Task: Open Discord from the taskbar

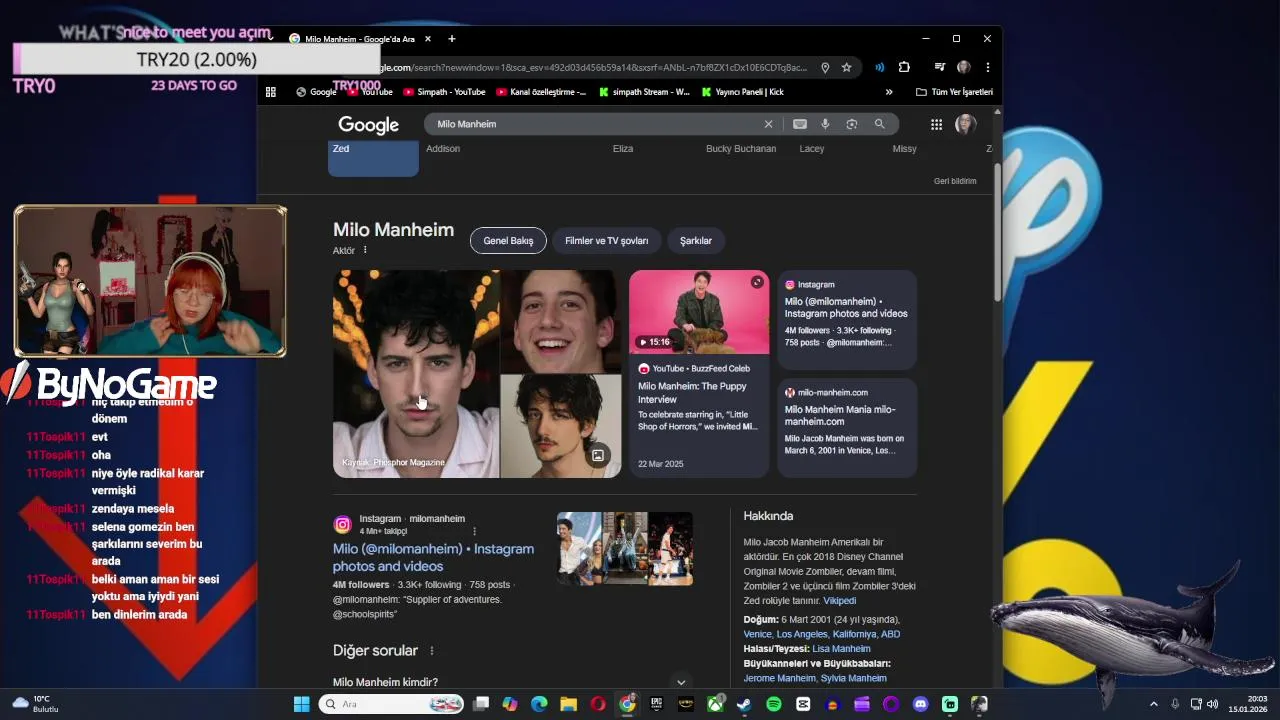Action: point(920,704)
